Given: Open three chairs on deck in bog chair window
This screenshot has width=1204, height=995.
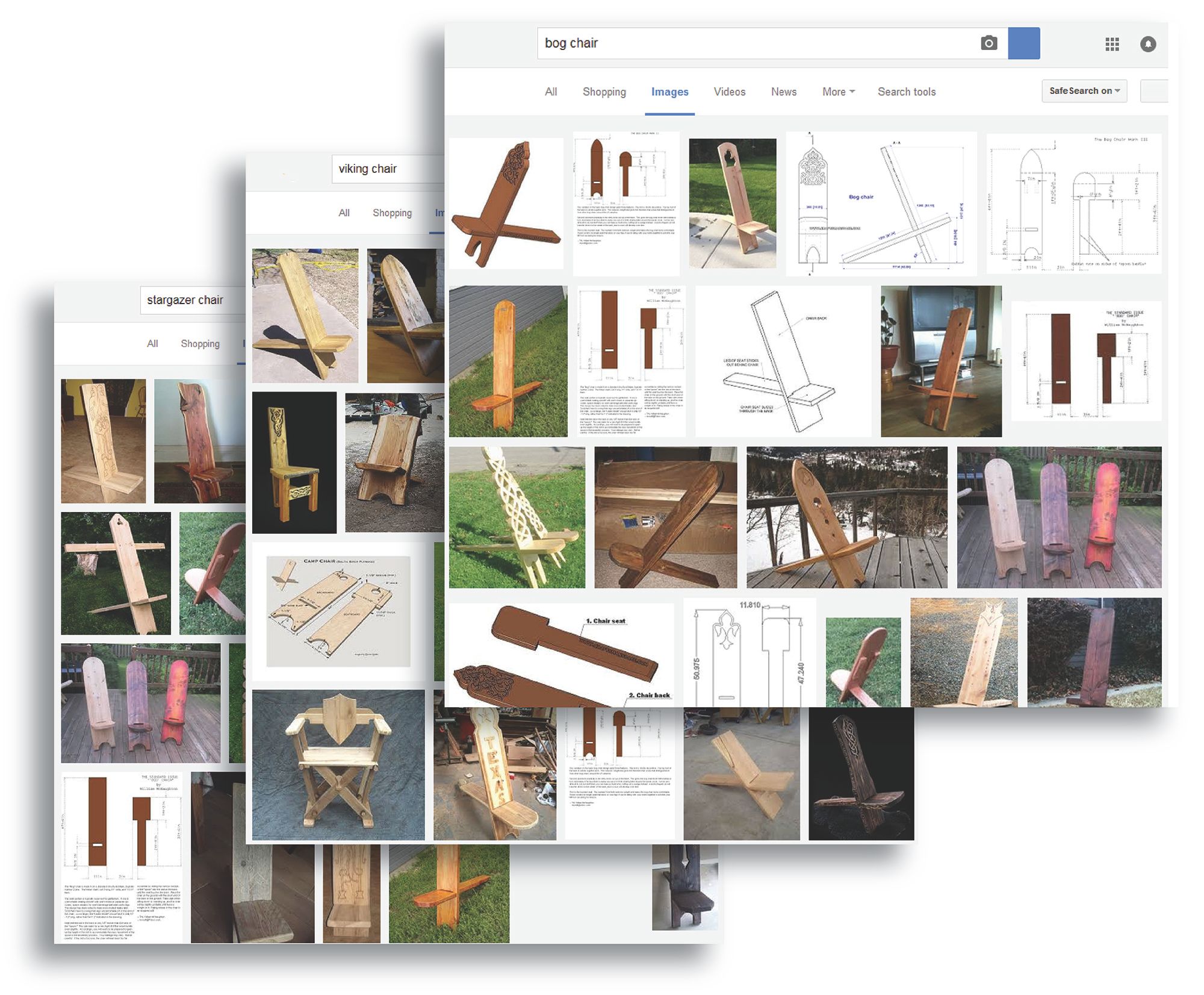Looking at the screenshot, I should pos(1060,517).
